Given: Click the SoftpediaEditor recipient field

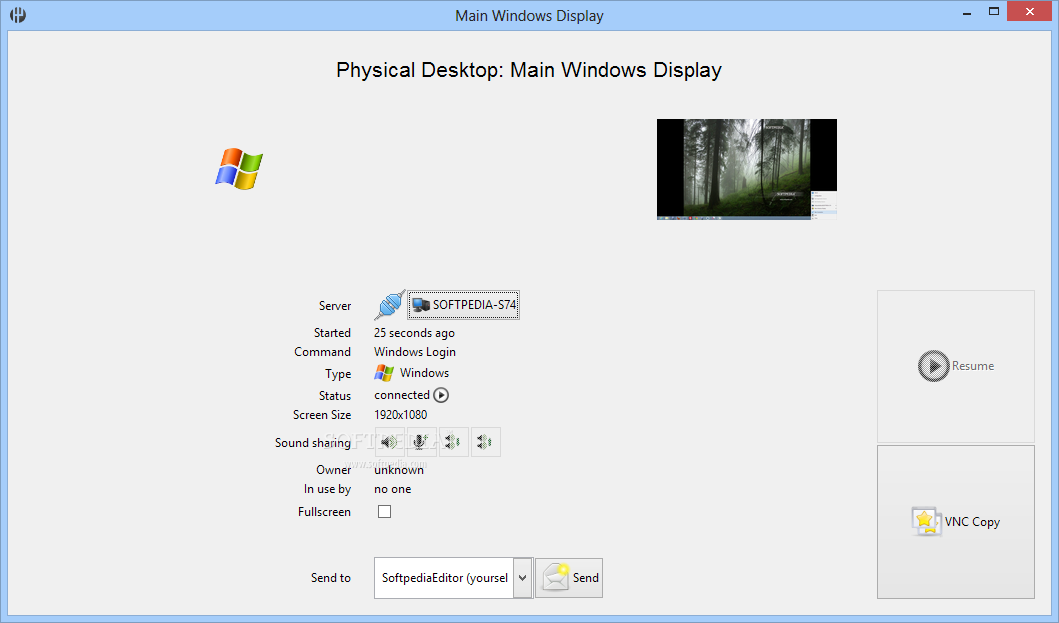Looking at the screenshot, I should tap(444, 578).
